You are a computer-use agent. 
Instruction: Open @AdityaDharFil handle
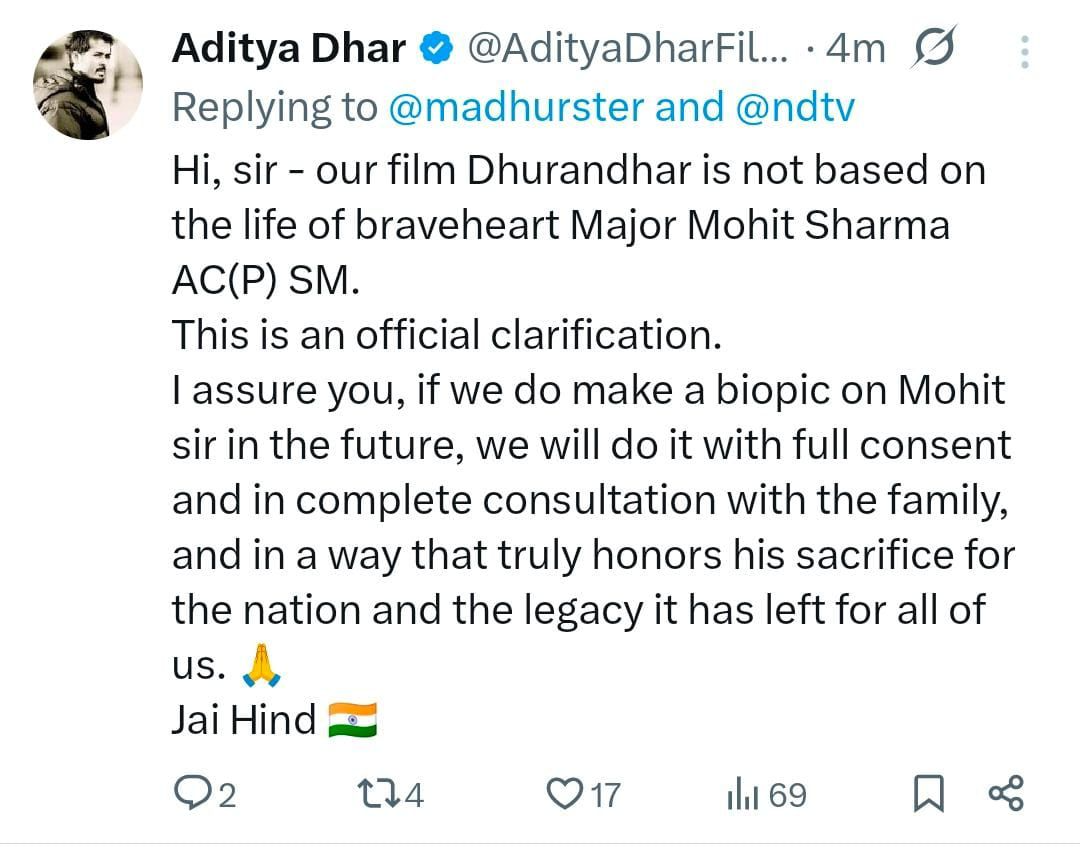coord(620,45)
